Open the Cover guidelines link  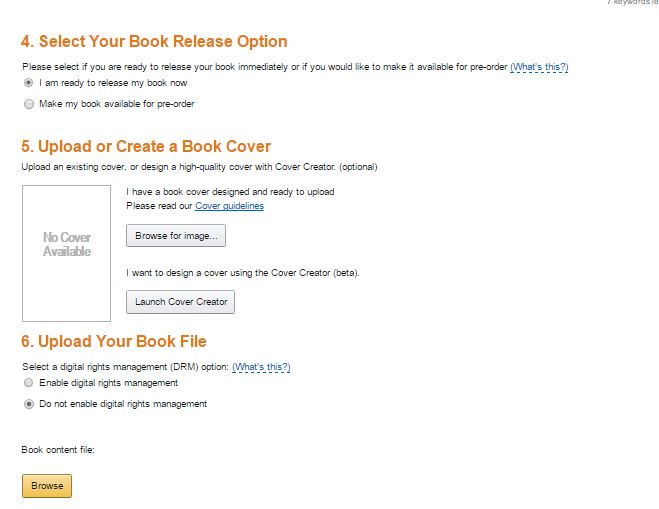[x=229, y=206]
